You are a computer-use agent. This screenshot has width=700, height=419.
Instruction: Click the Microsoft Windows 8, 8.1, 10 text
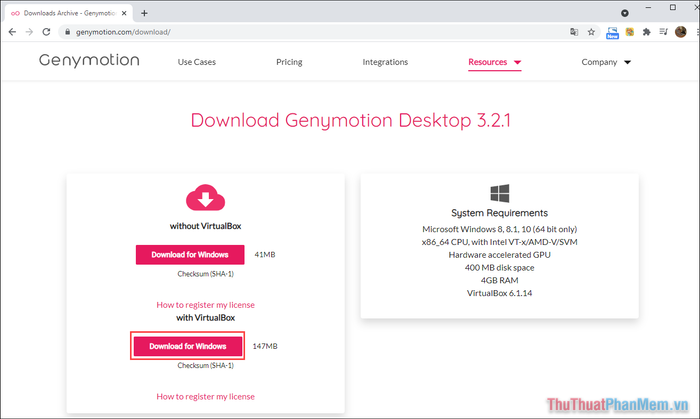coord(499,229)
